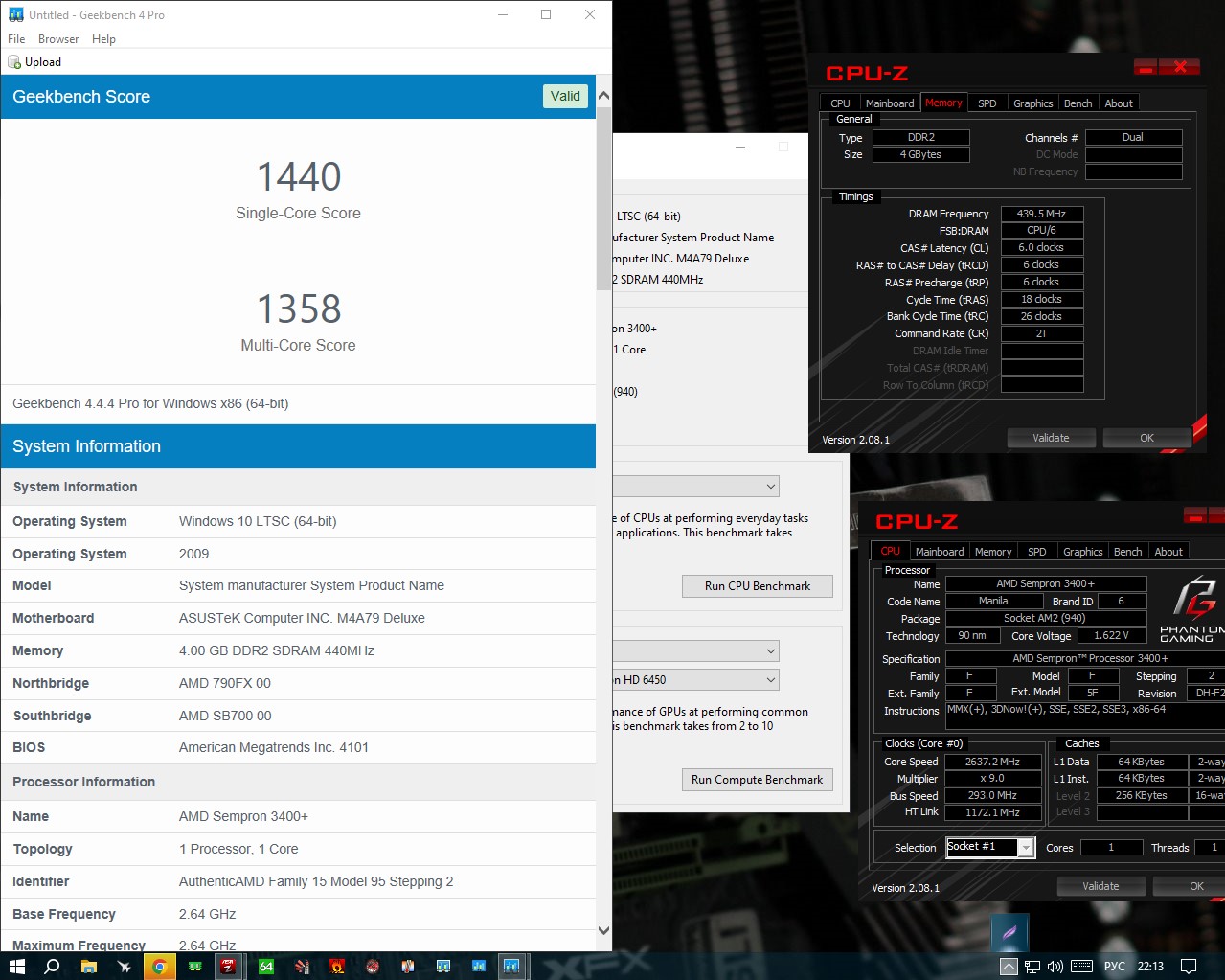Open File Explorer from the taskbar

[88, 966]
